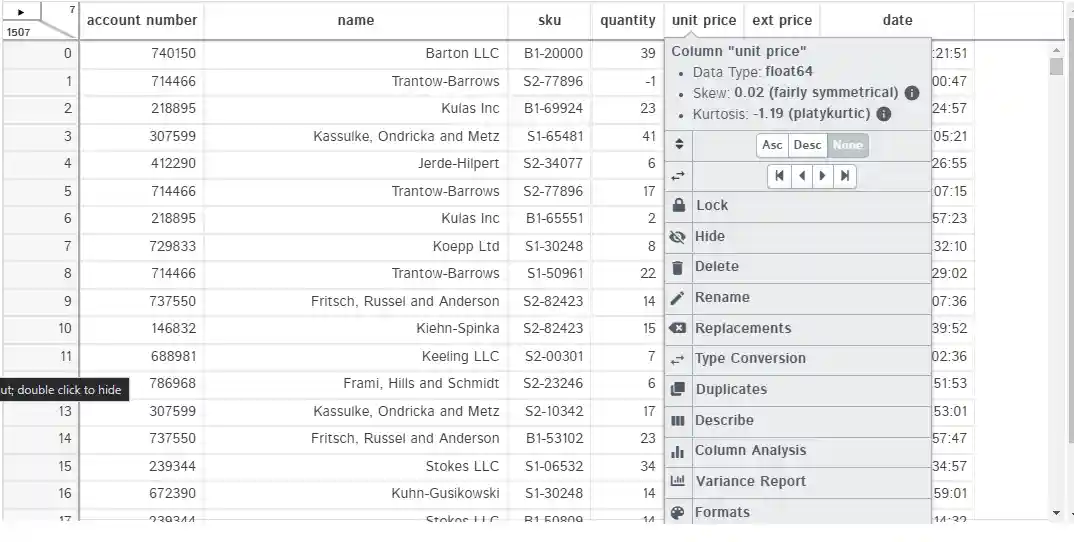
Task: Sort unit price ascending
Action: pos(772,145)
